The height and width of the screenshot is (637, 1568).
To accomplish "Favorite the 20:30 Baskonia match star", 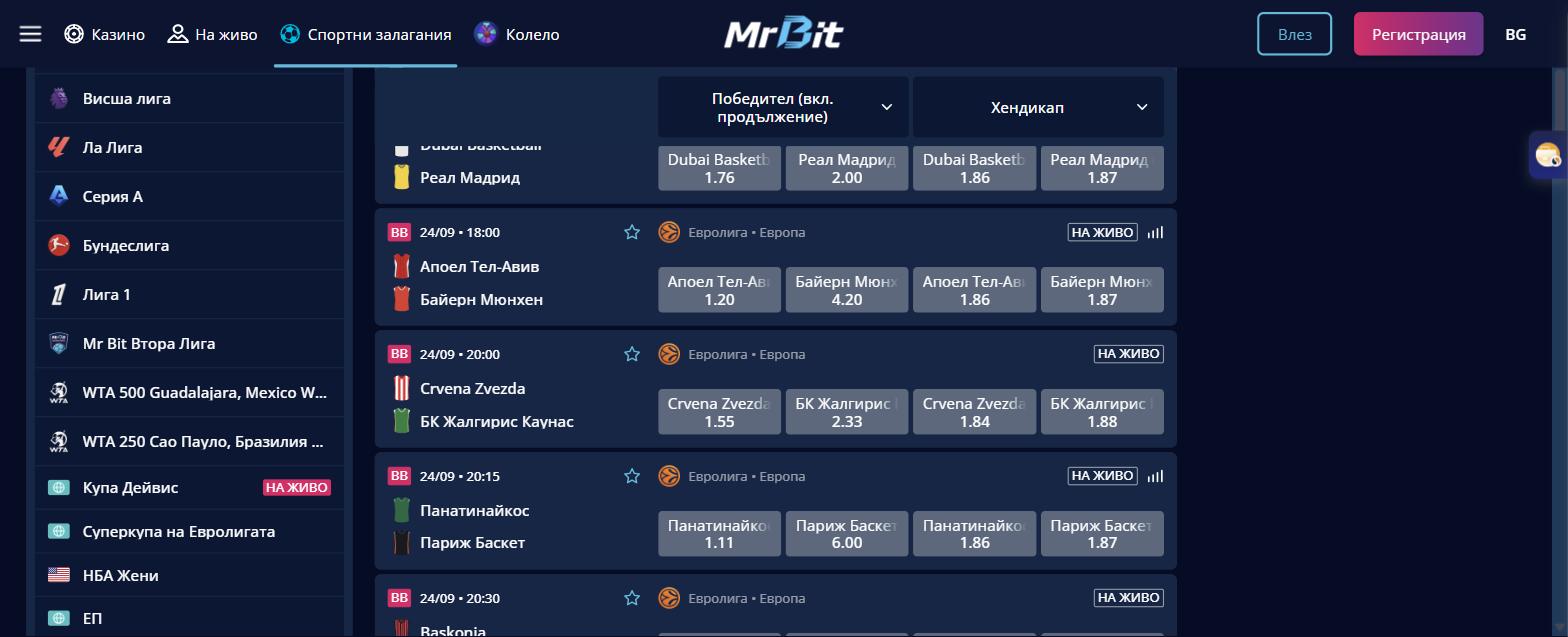I will click(632, 598).
